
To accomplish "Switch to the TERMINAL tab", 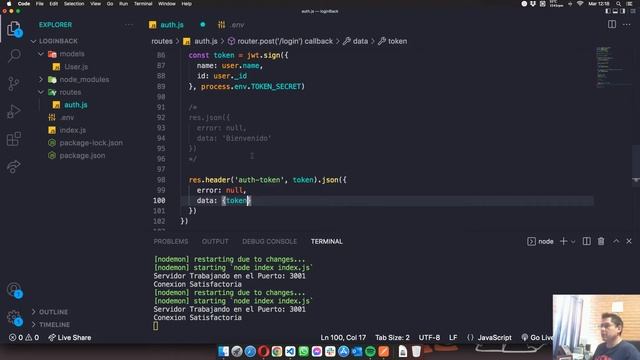I will click(x=327, y=241).
